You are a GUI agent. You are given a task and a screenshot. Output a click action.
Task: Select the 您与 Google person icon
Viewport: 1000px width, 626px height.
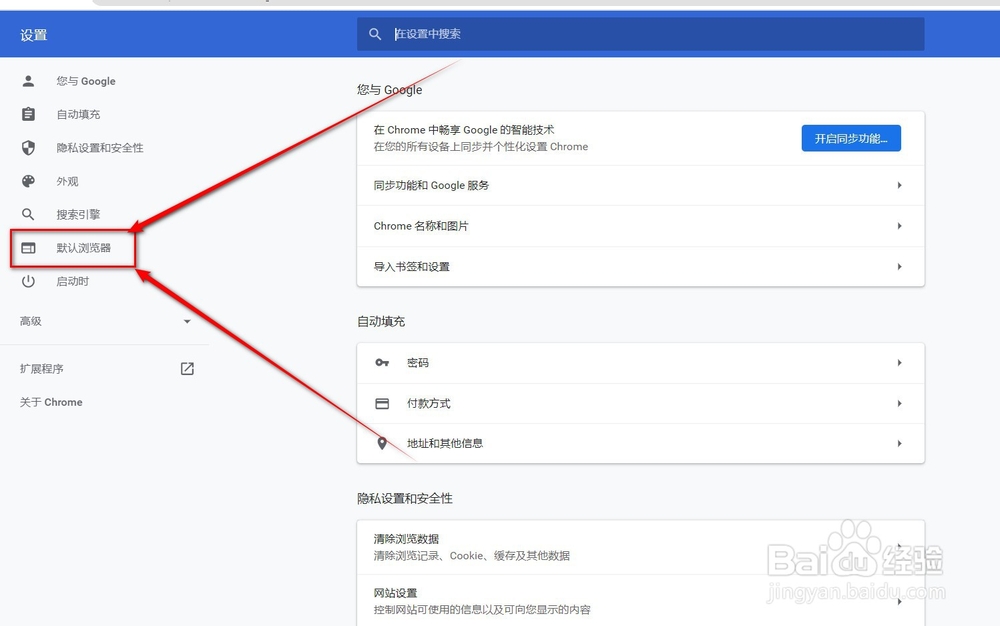point(28,80)
